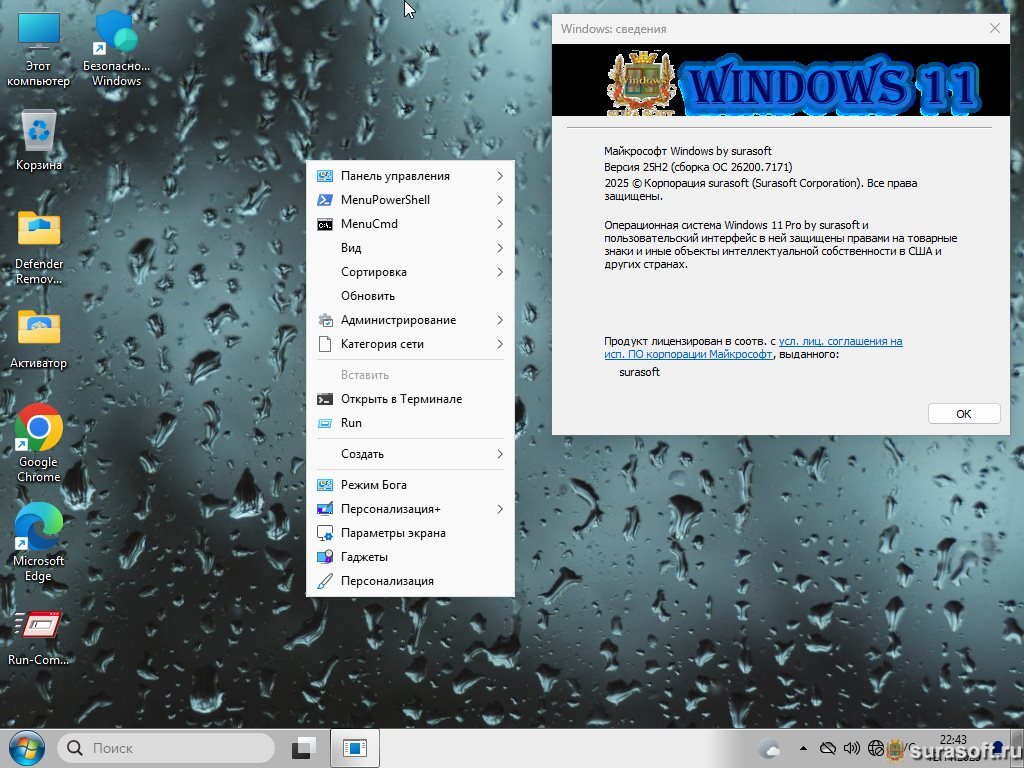
Task: Click the taskbar search field 'Поиск'
Action: tap(166, 748)
